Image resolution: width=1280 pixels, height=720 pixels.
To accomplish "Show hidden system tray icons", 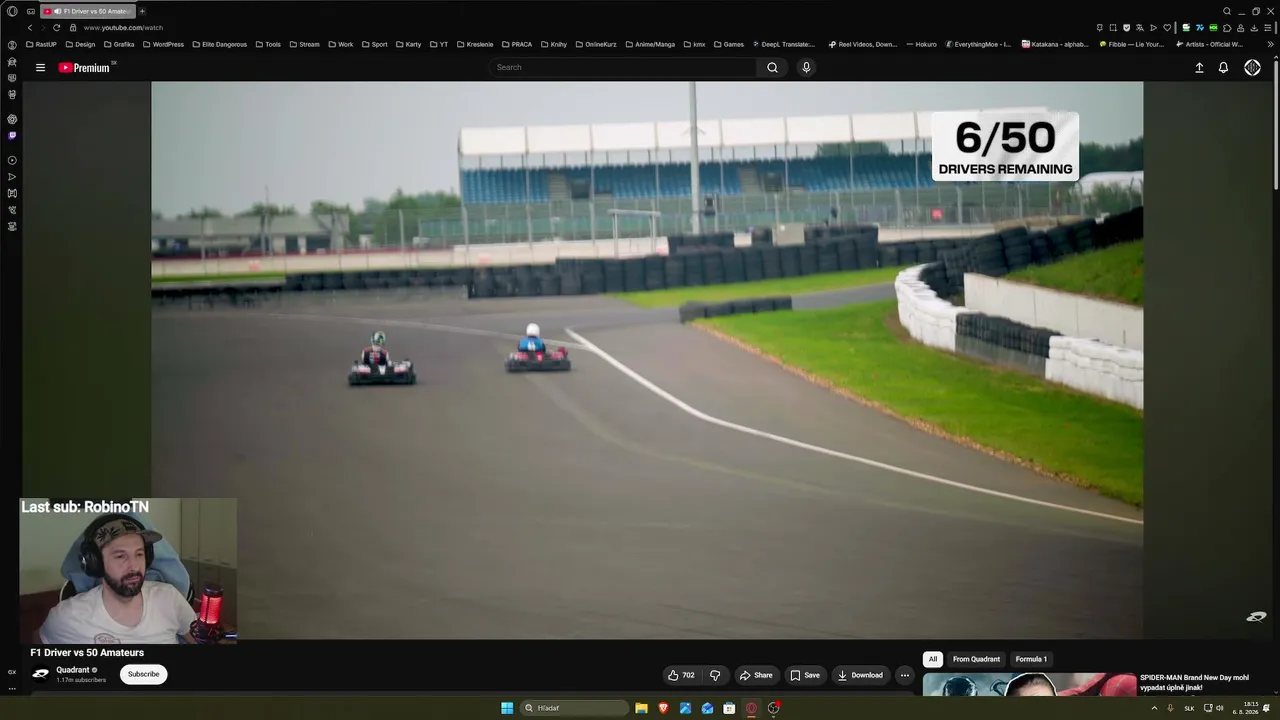I will (1154, 708).
